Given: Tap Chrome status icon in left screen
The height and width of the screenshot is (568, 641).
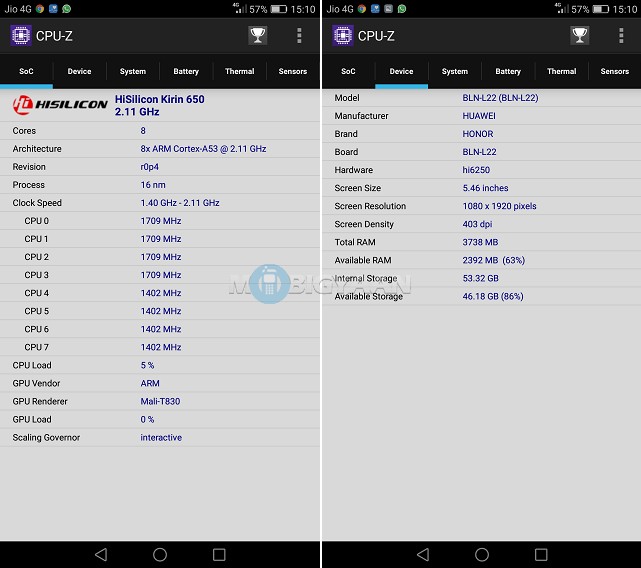Looking at the screenshot, I should coord(40,9).
